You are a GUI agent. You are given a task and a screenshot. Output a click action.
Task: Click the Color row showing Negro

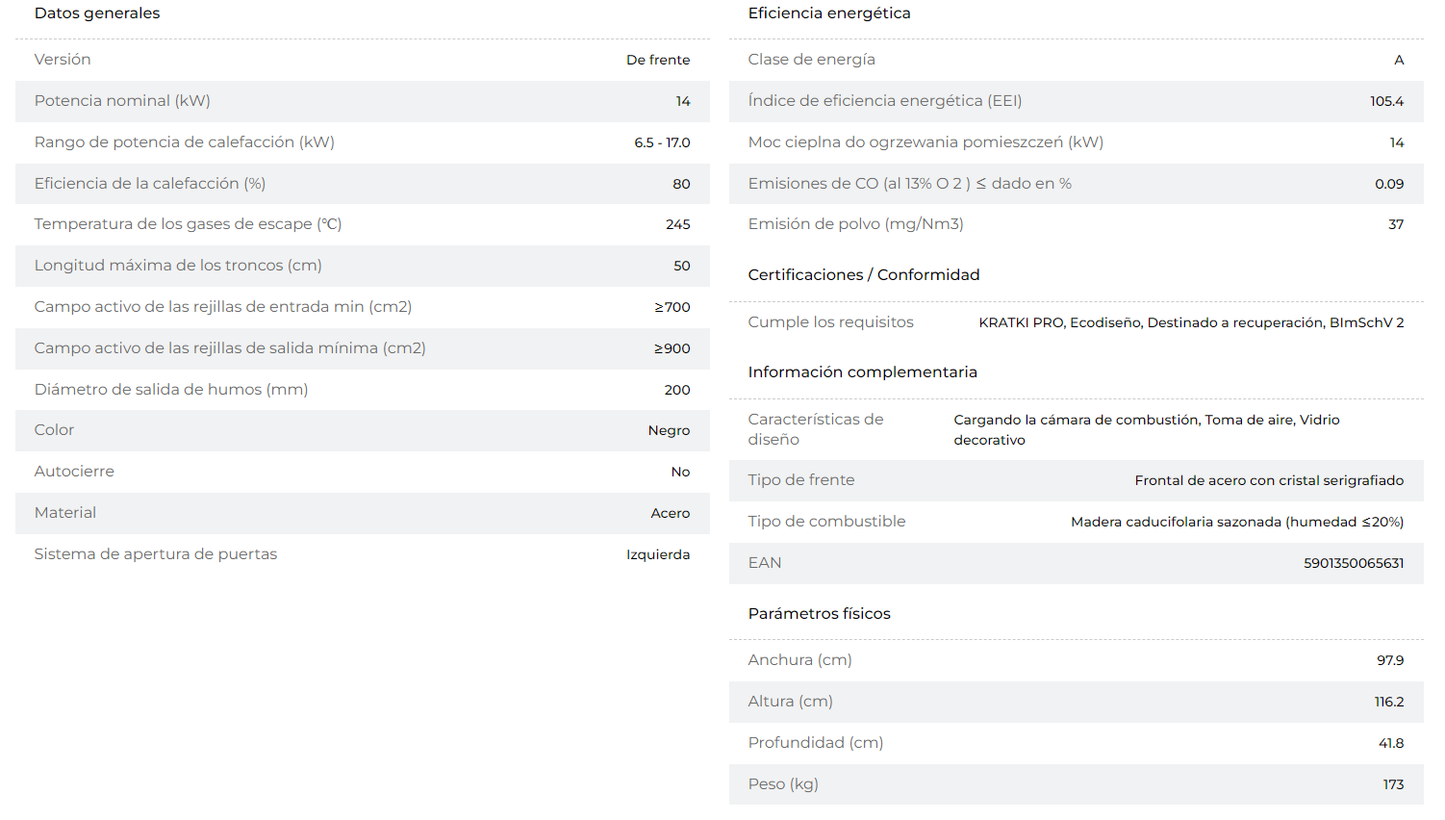tap(363, 430)
